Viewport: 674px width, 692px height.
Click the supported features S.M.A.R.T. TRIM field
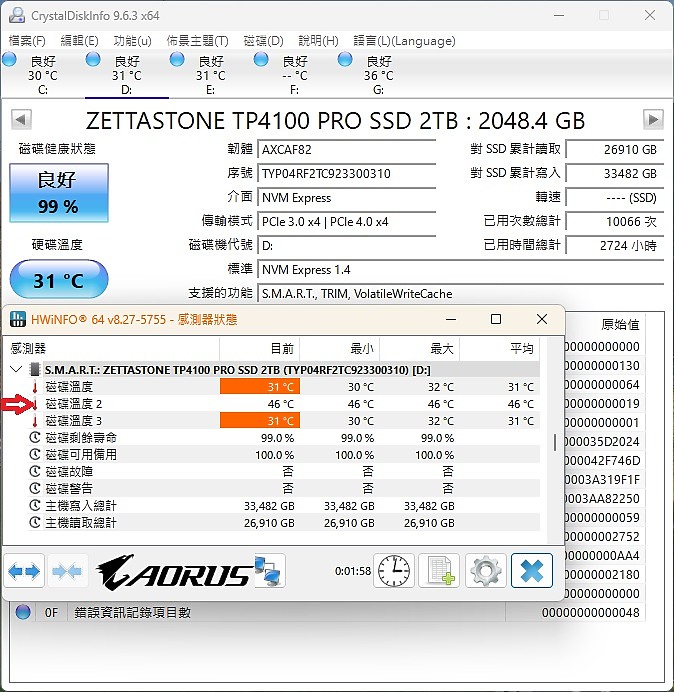[x=460, y=293]
